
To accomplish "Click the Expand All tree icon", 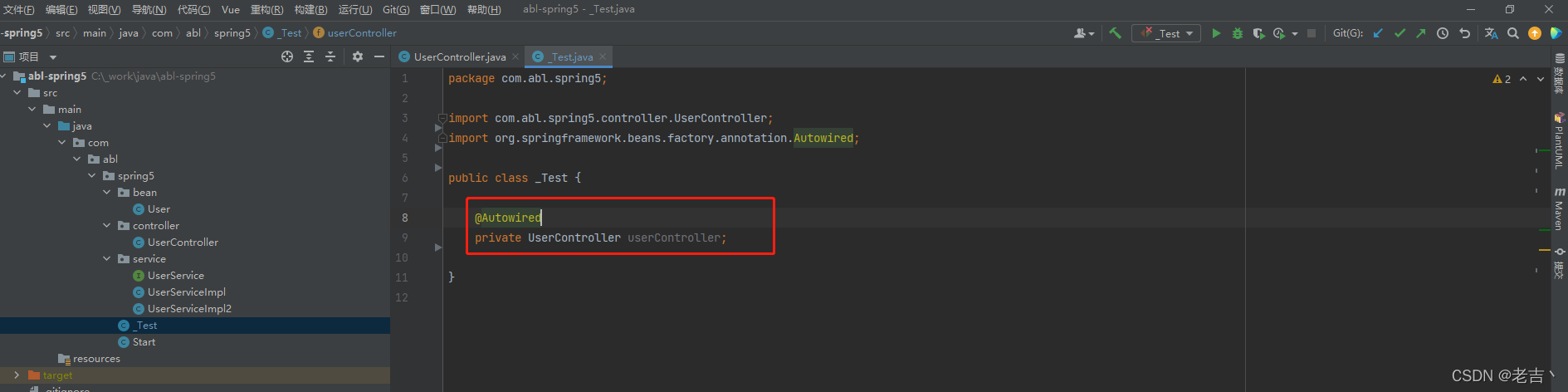I will coord(309,56).
